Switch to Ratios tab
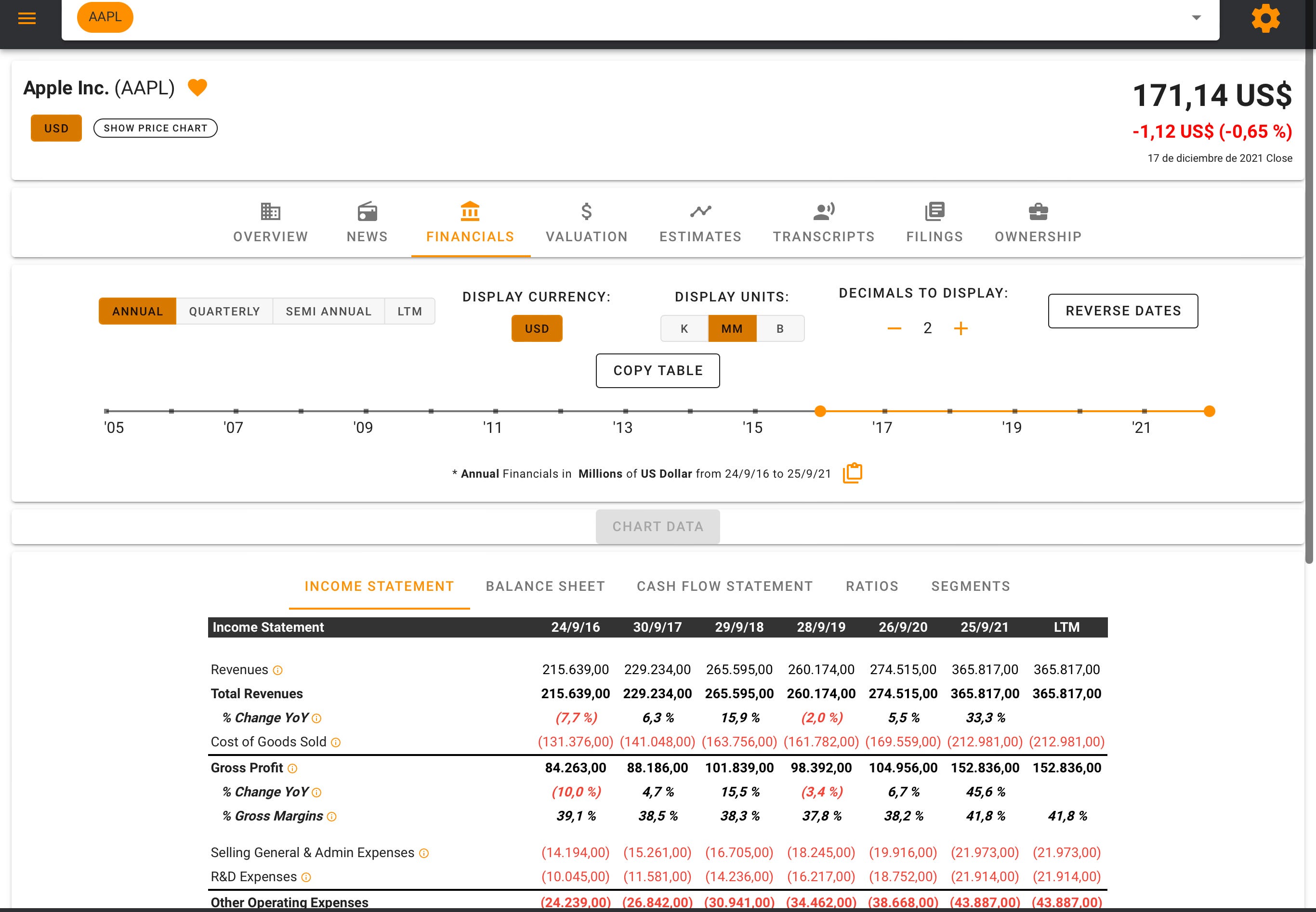 tap(872, 586)
